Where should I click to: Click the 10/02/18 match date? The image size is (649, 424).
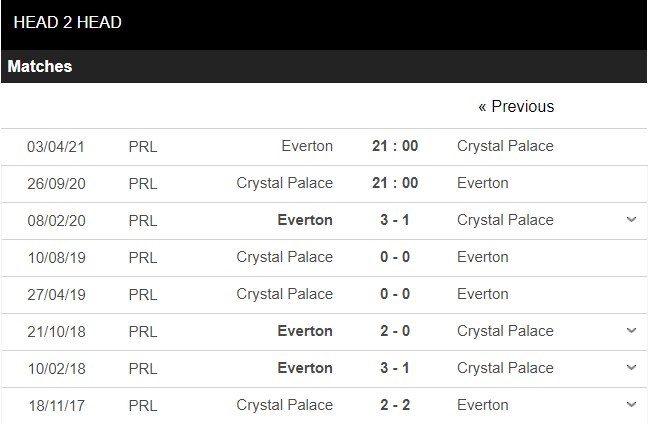point(55,368)
